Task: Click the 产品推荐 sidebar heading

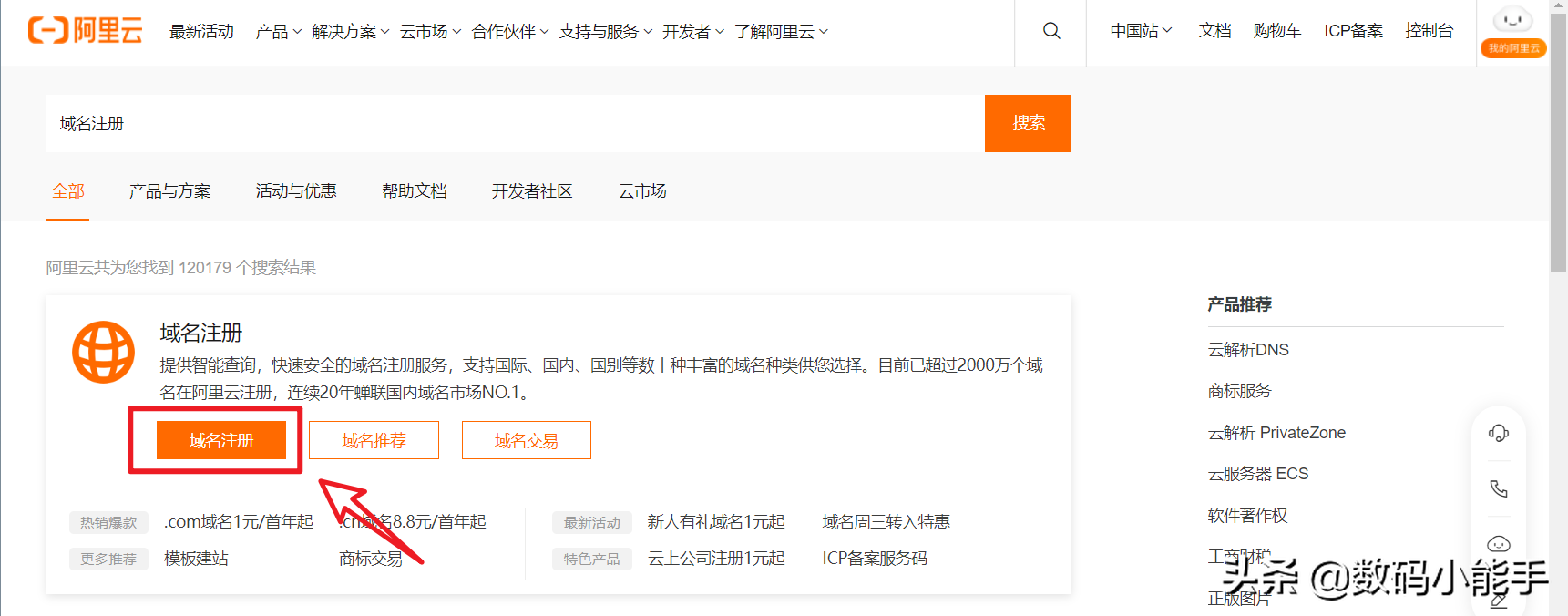Action: 1239,304
